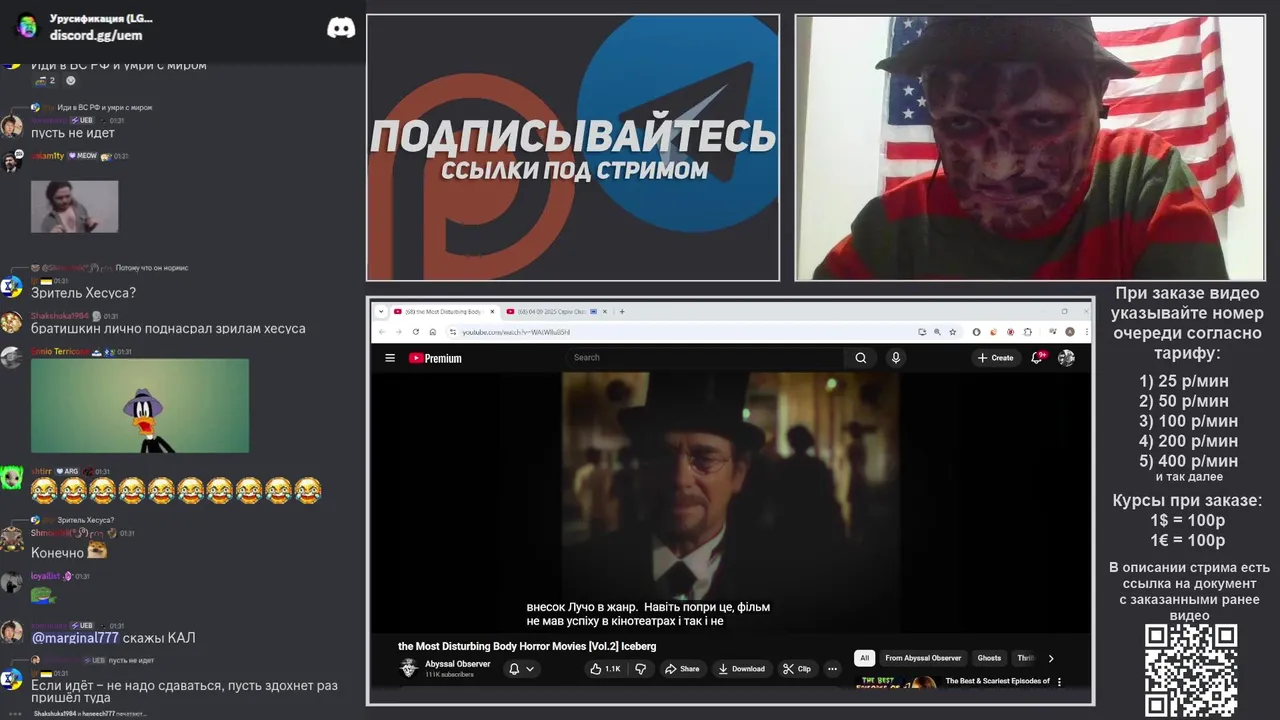Viewport: 1280px width, 720px height.
Task: Show more filter chips with right arrow
Action: [x=1050, y=658]
